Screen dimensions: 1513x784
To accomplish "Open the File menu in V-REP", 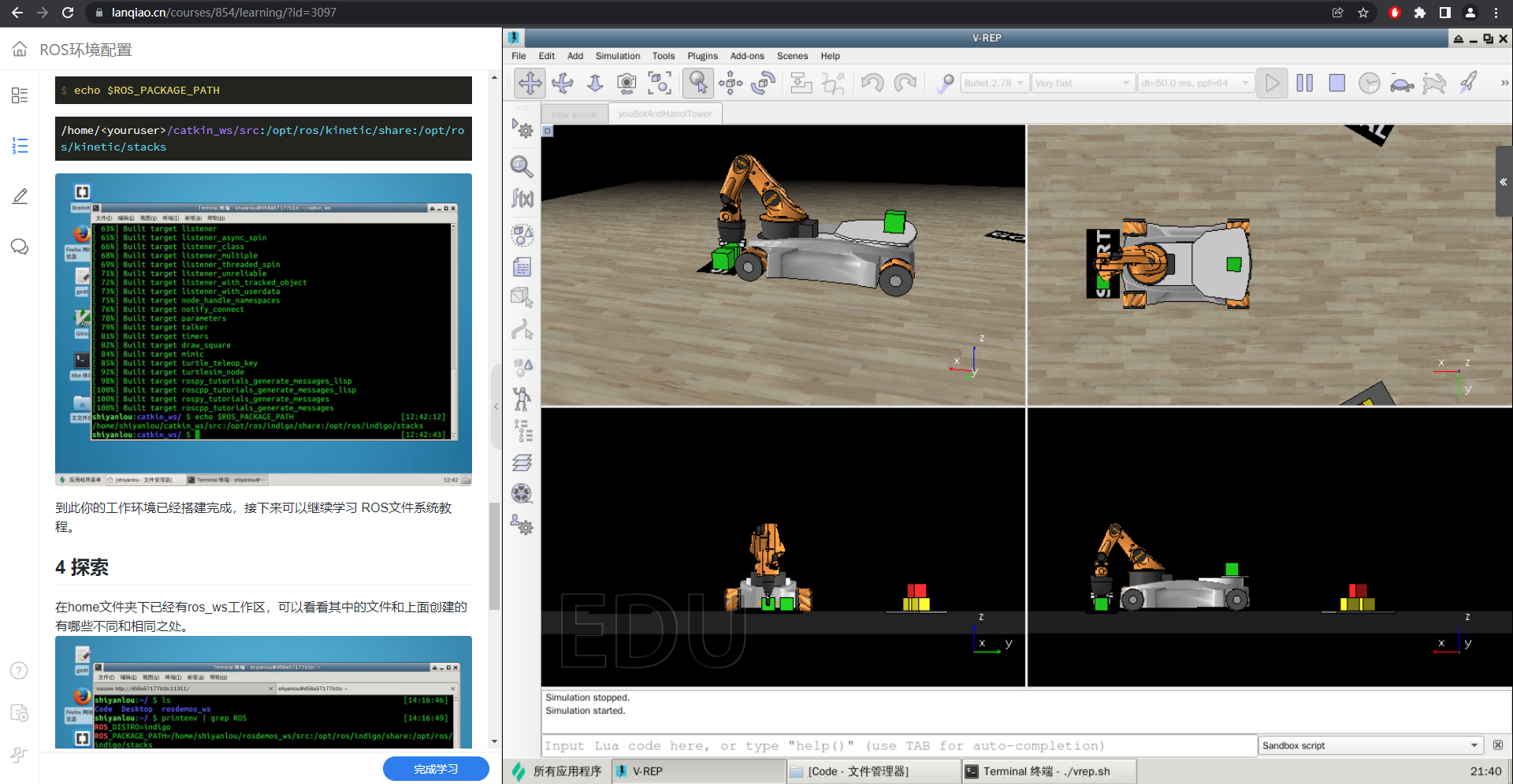I will click(x=519, y=56).
